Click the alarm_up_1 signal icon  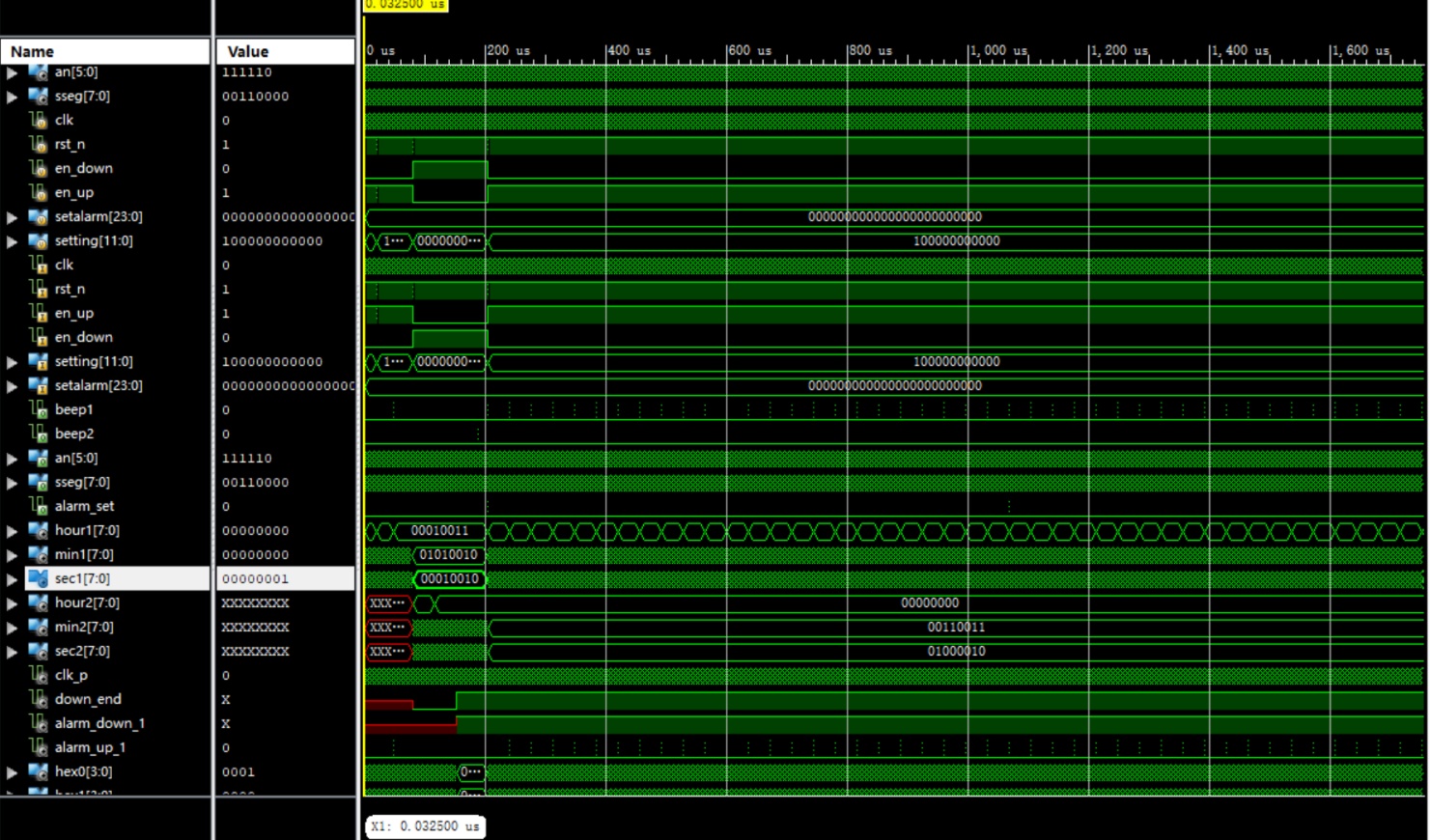[x=39, y=747]
